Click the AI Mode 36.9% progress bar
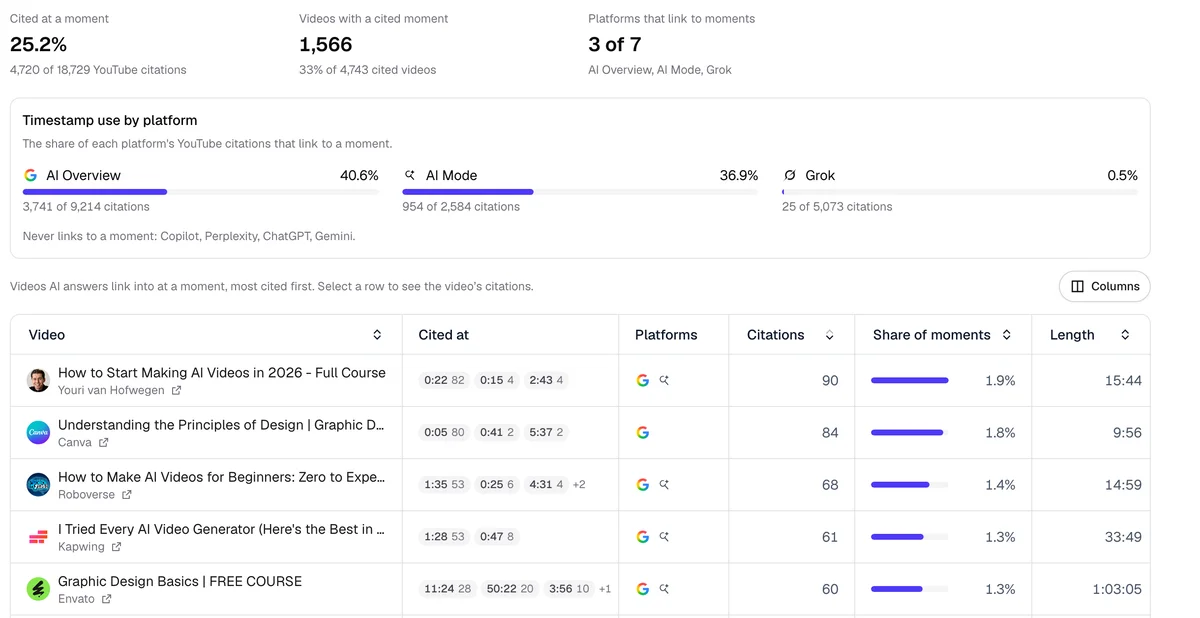Image resolution: width=1200 pixels, height=618 pixels. (x=580, y=192)
